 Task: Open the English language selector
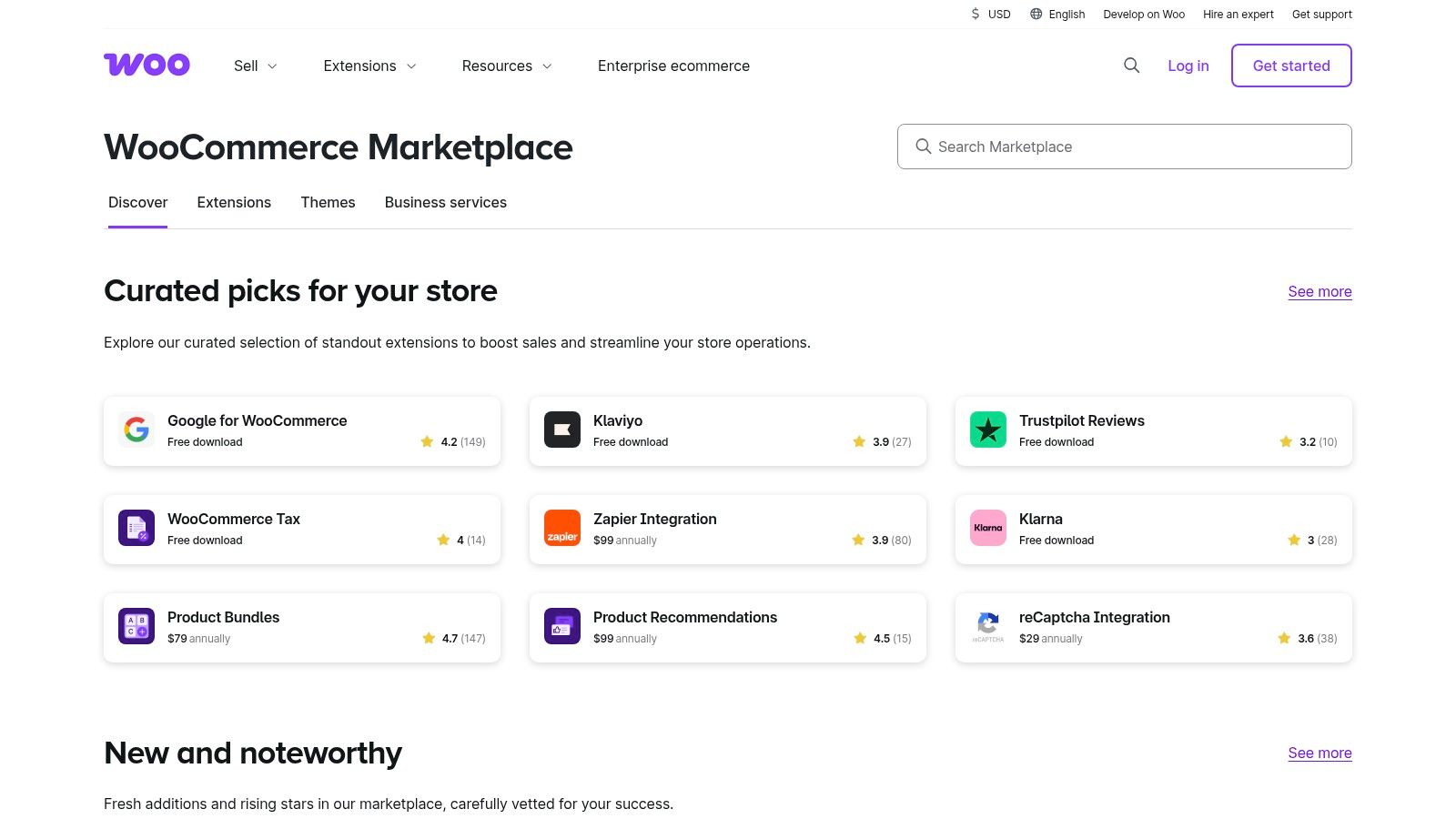click(1057, 15)
